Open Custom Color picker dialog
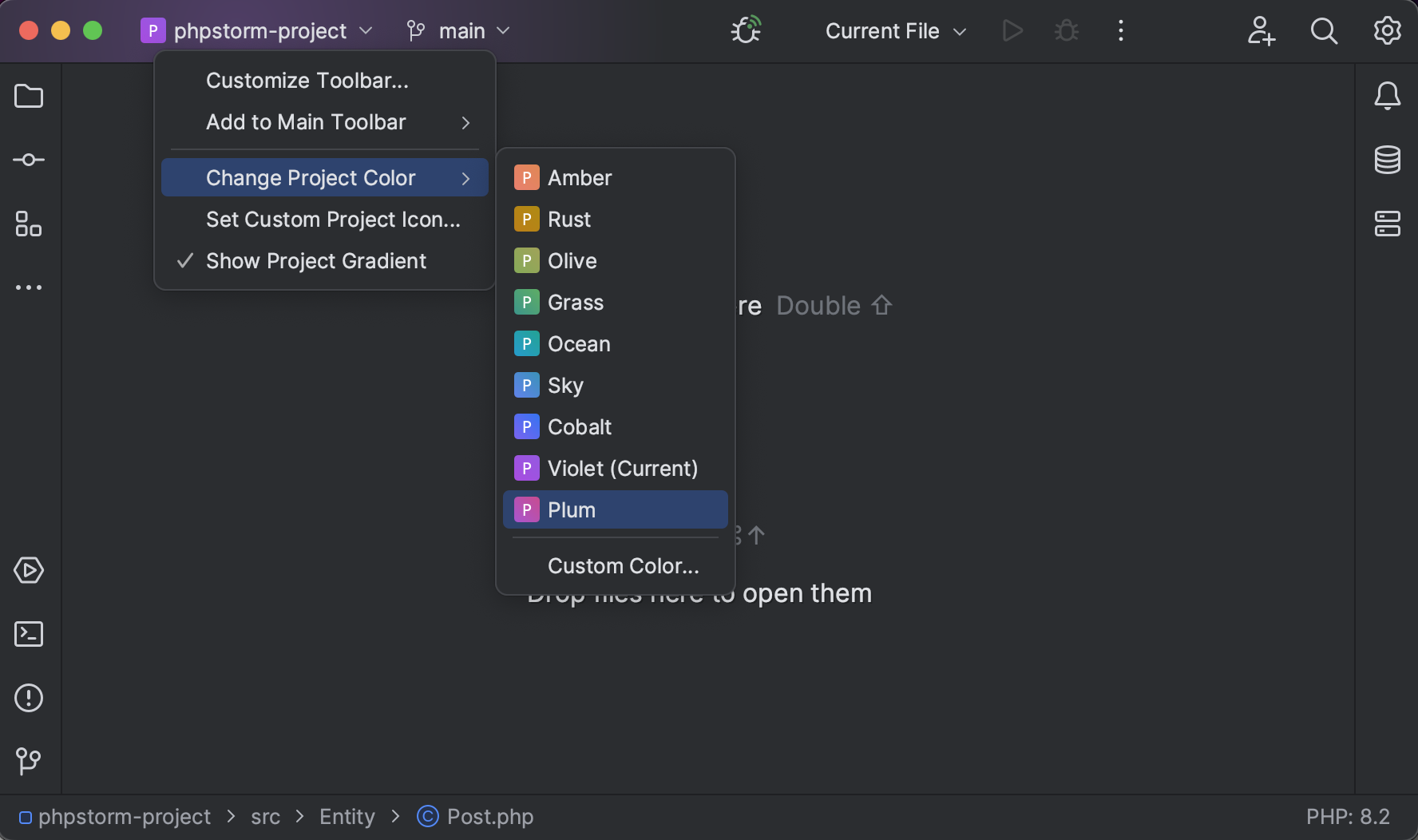The width and height of the screenshot is (1418, 840). [624, 565]
